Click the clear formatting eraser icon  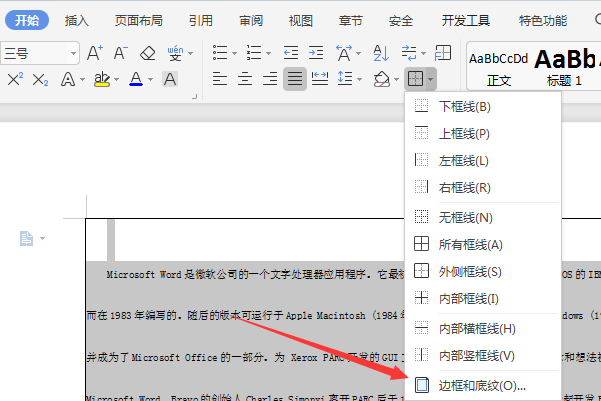pos(148,53)
